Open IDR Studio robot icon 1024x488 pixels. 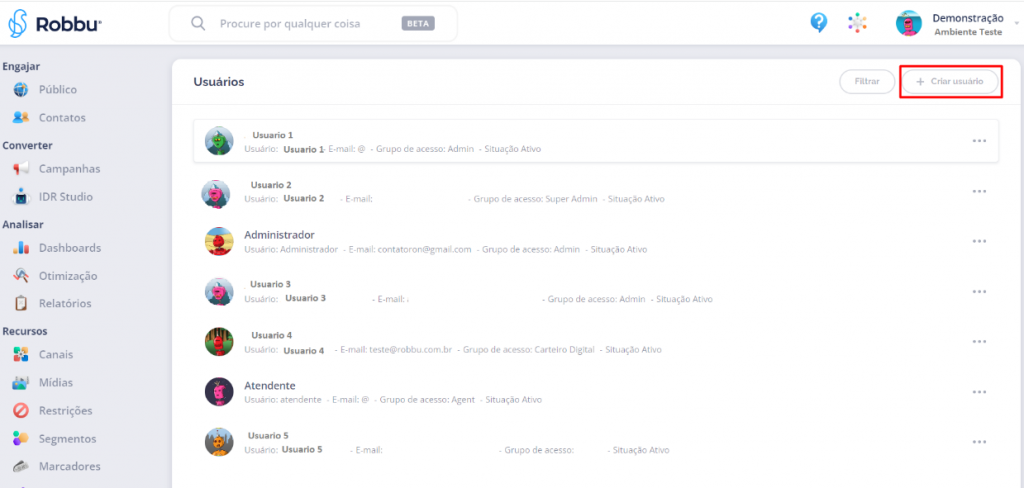point(20,197)
